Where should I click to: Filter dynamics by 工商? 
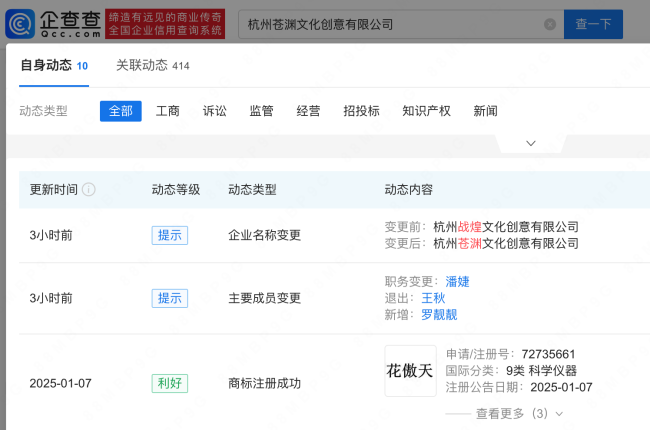167,111
